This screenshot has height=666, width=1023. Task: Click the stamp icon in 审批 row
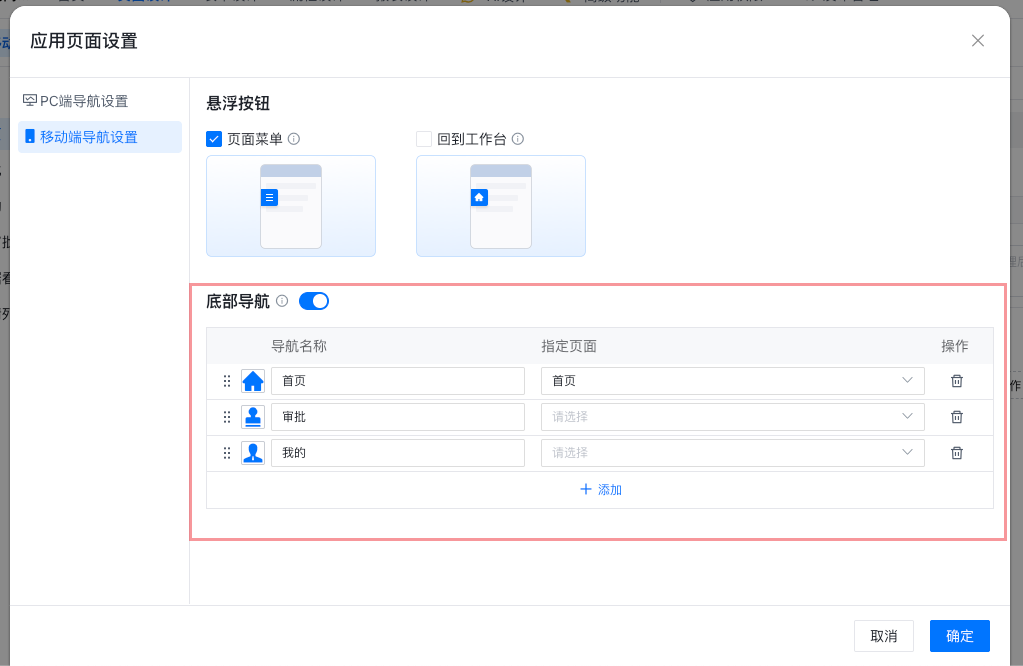253,417
